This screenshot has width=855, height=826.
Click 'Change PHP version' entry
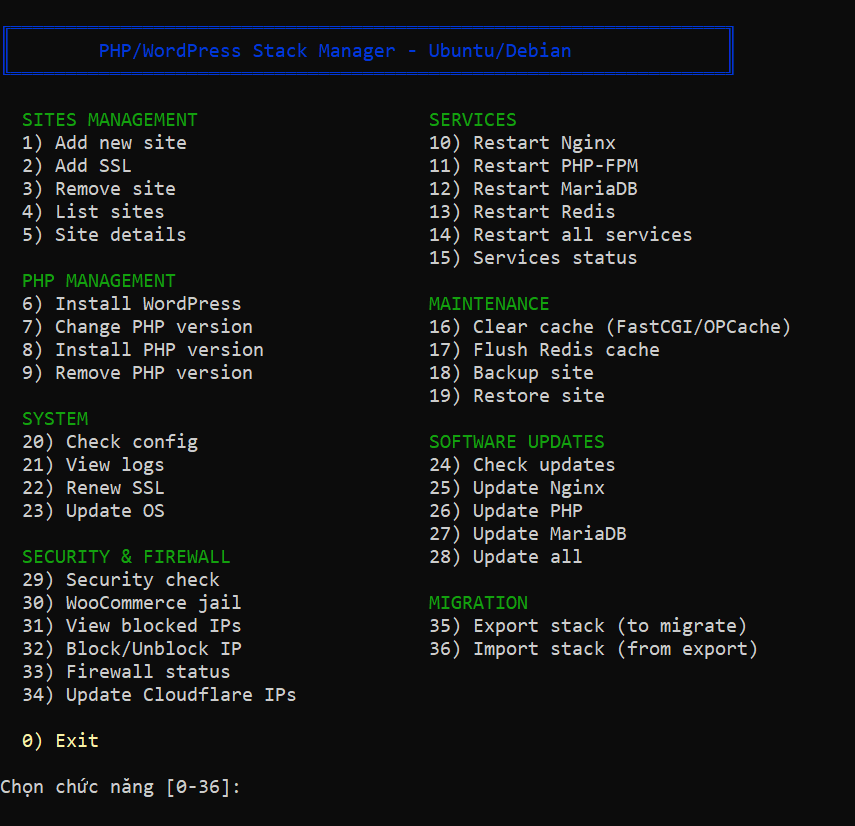137,327
